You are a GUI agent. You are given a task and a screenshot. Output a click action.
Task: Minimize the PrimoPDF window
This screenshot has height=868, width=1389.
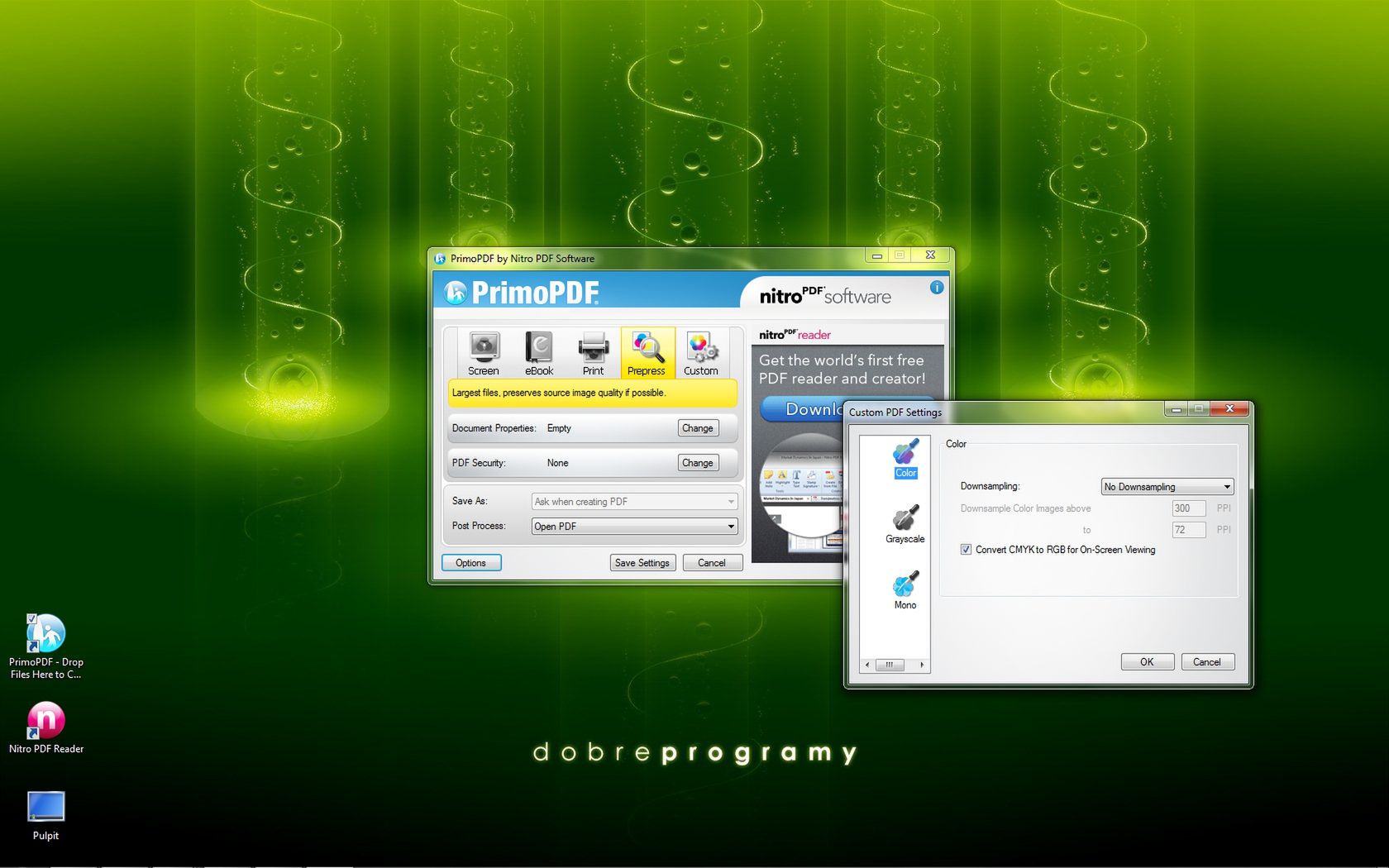tap(877, 255)
